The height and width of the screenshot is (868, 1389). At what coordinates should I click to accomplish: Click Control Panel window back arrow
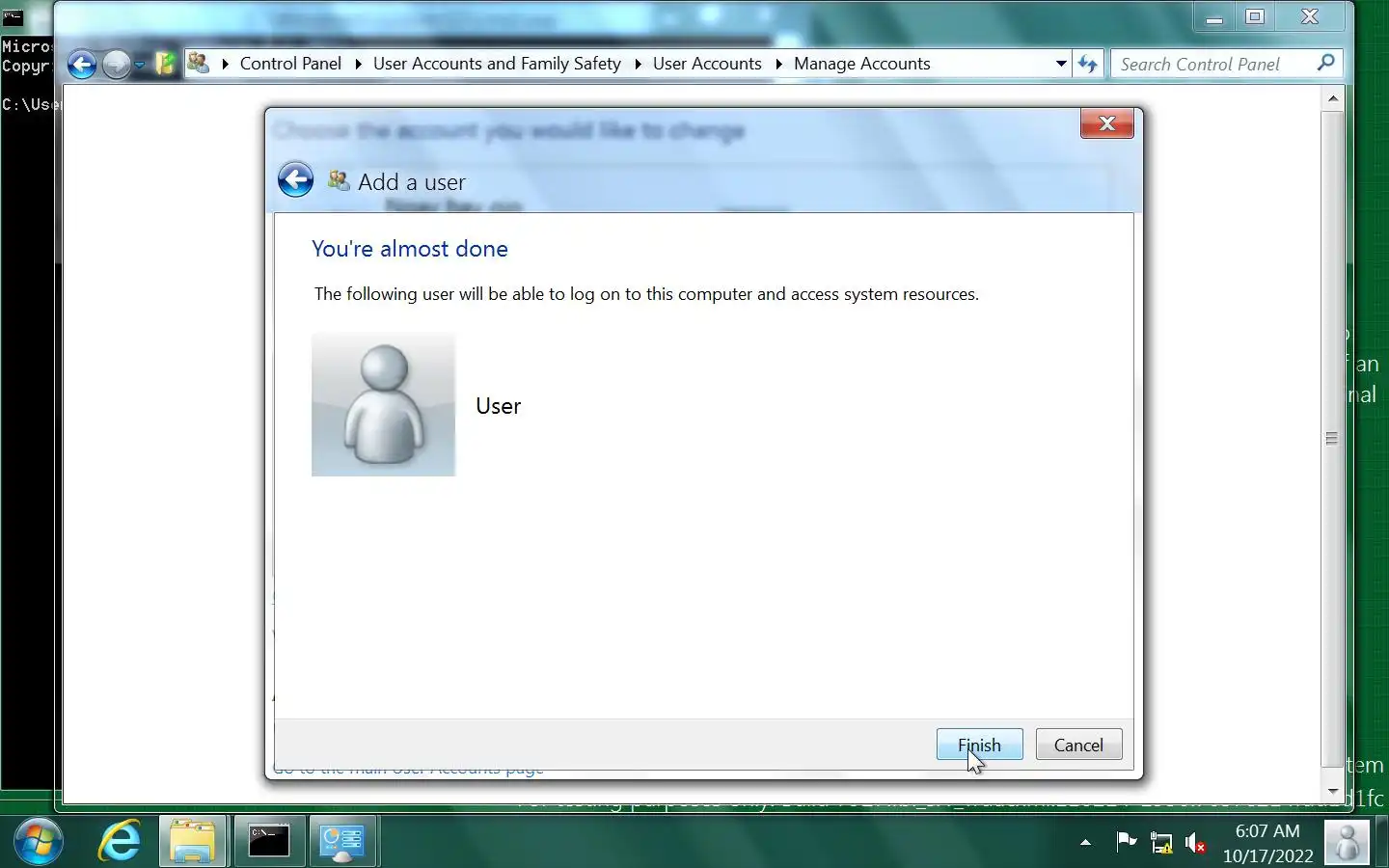click(x=82, y=65)
